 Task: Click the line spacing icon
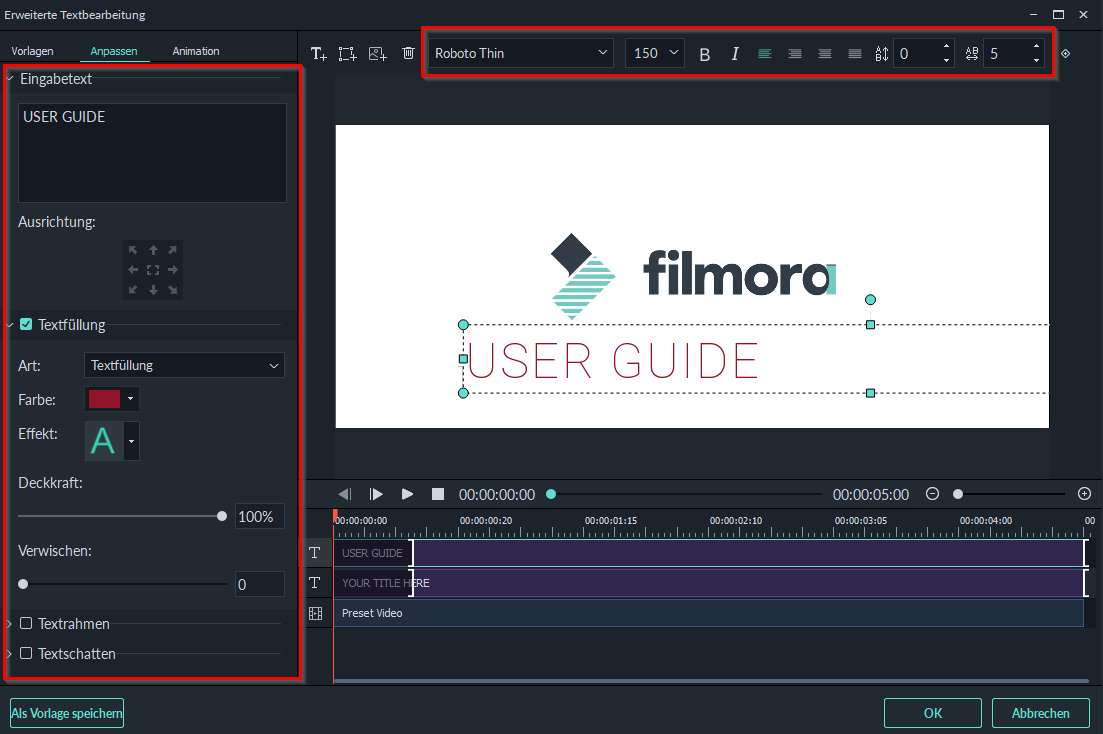881,54
